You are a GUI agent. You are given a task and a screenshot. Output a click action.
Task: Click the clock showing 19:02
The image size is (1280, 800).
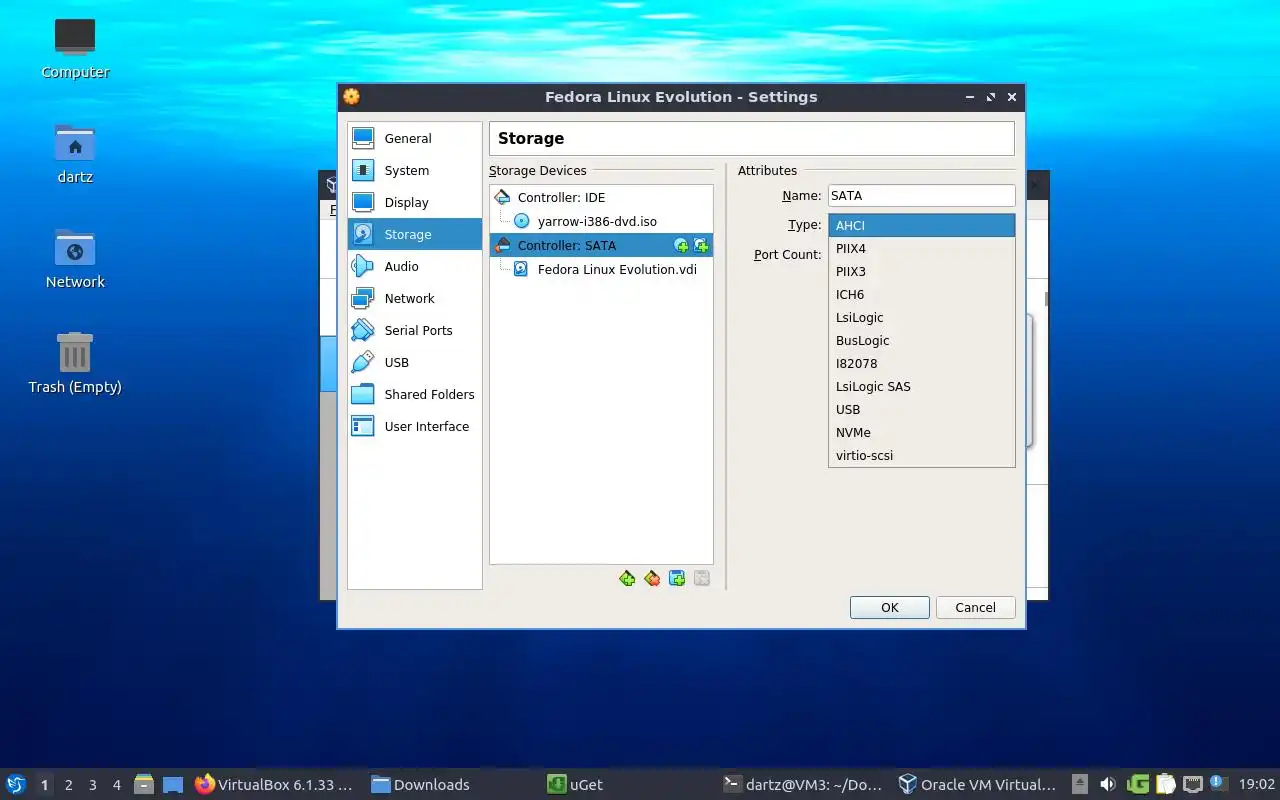pyautogui.click(x=1257, y=785)
